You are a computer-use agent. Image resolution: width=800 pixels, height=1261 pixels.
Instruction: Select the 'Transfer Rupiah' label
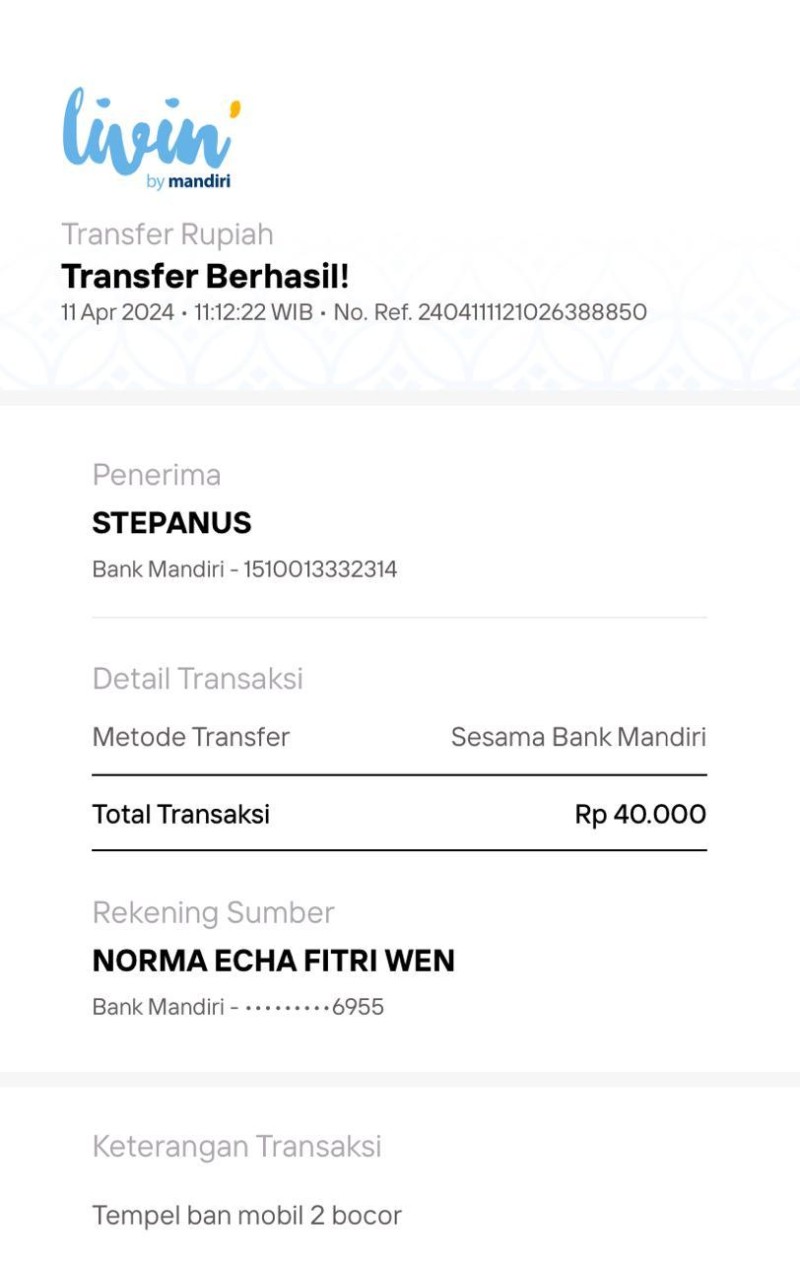167,234
